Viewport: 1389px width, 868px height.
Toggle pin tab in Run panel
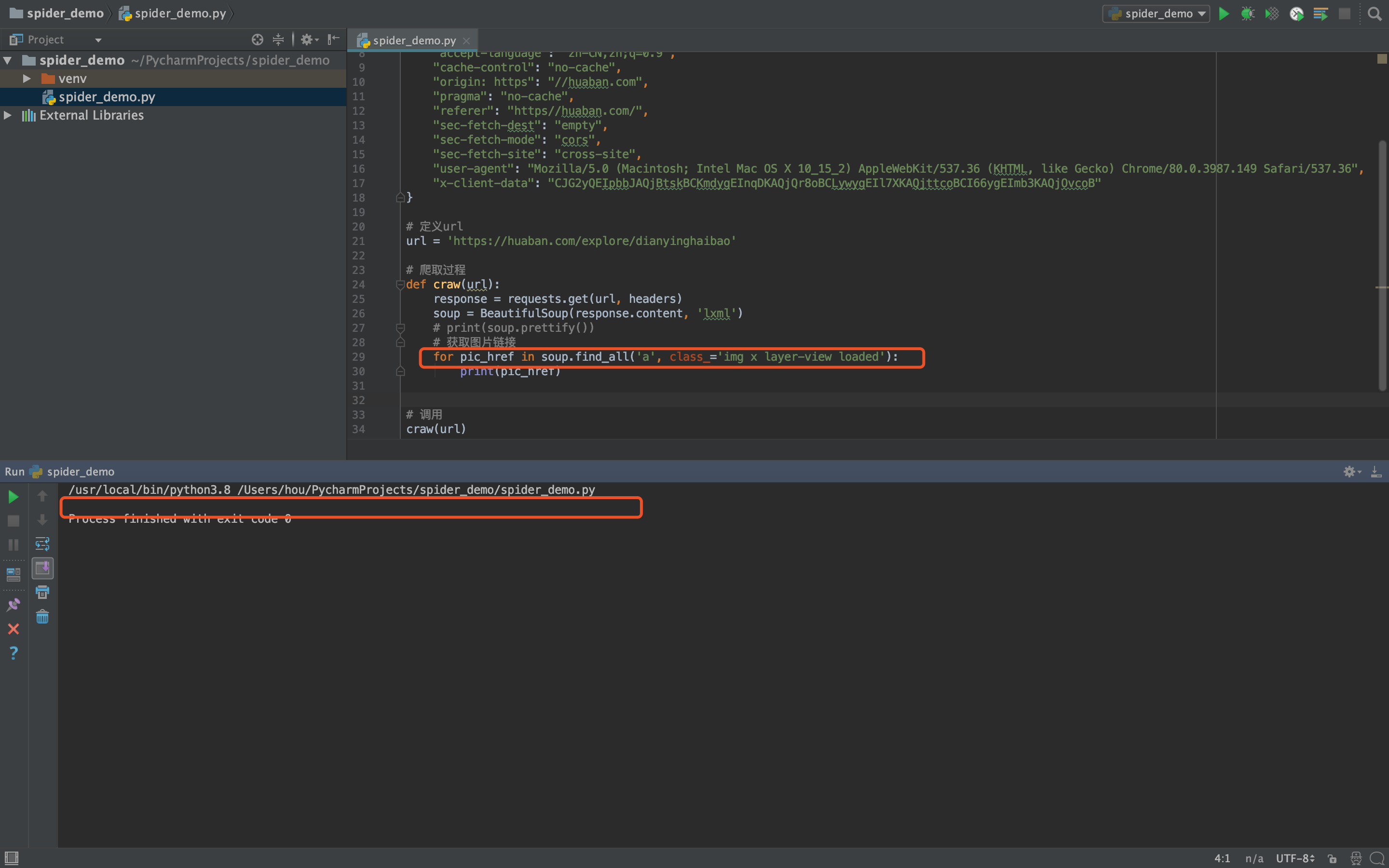tap(13, 605)
